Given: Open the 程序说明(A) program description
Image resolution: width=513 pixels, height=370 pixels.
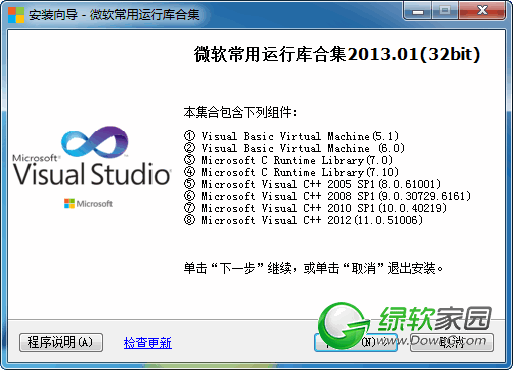Looking at the screenshot, I should pos(61,342).
